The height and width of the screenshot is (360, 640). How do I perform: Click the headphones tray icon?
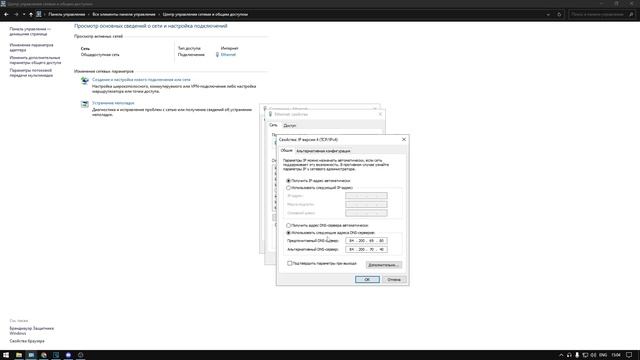[x=569, y=355]
